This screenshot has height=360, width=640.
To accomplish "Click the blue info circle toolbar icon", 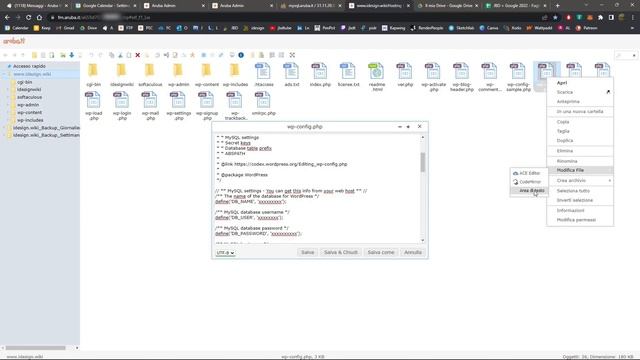I will click(241, 55).
